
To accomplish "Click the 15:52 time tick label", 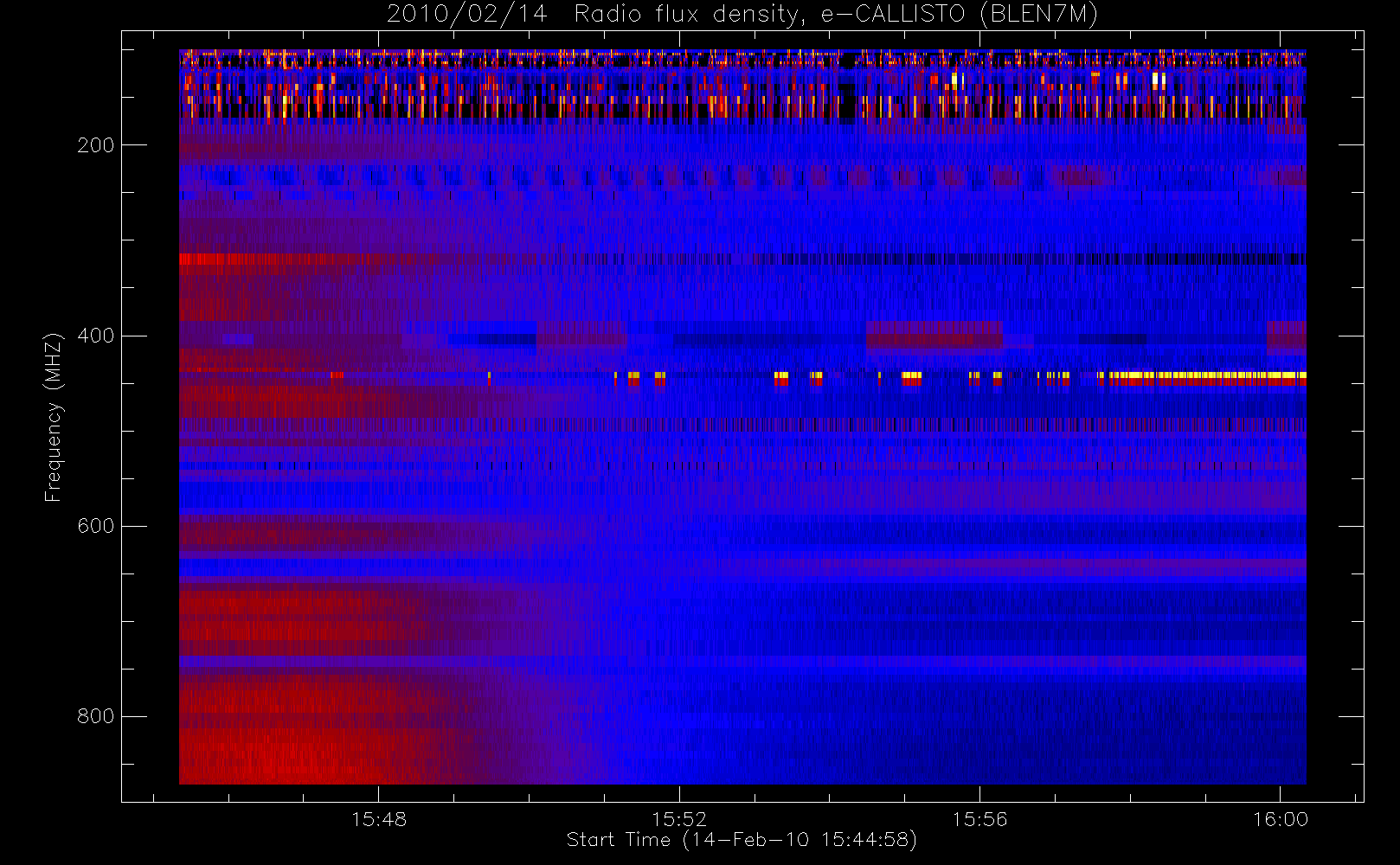I will tap(679, 819).
